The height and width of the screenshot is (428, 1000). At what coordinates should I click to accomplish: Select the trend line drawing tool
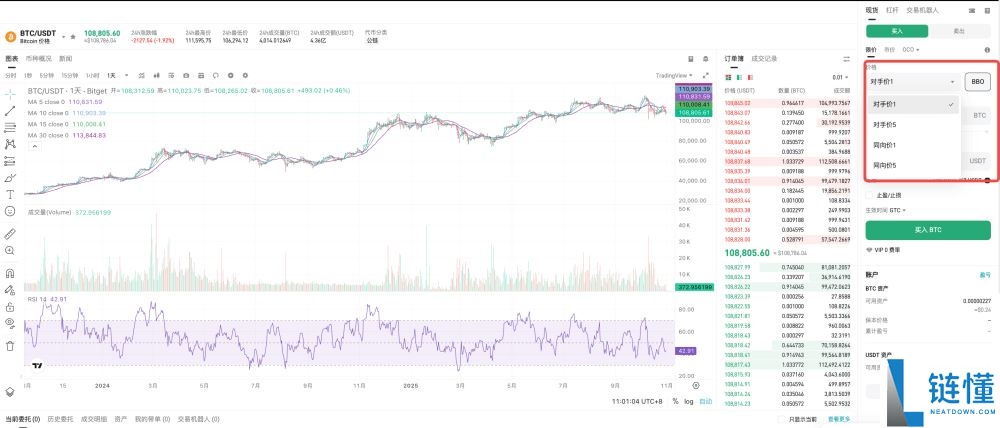click(x=10, y=110)
